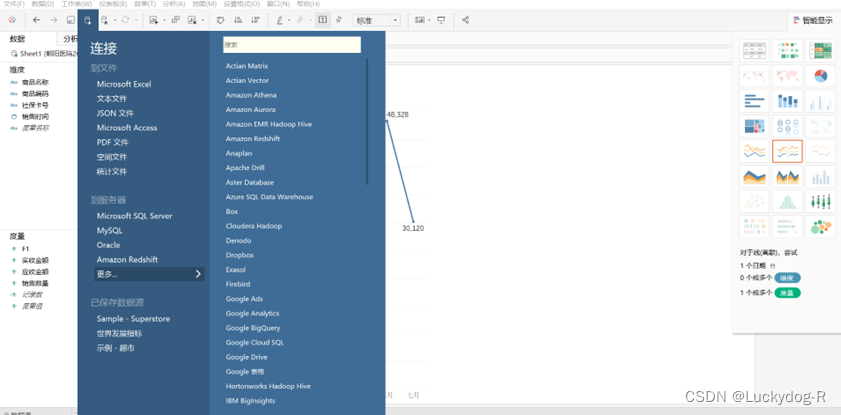Select the continuous lines chart type
Viewport: 841px width, 415px height.
(x=754, y=151)
